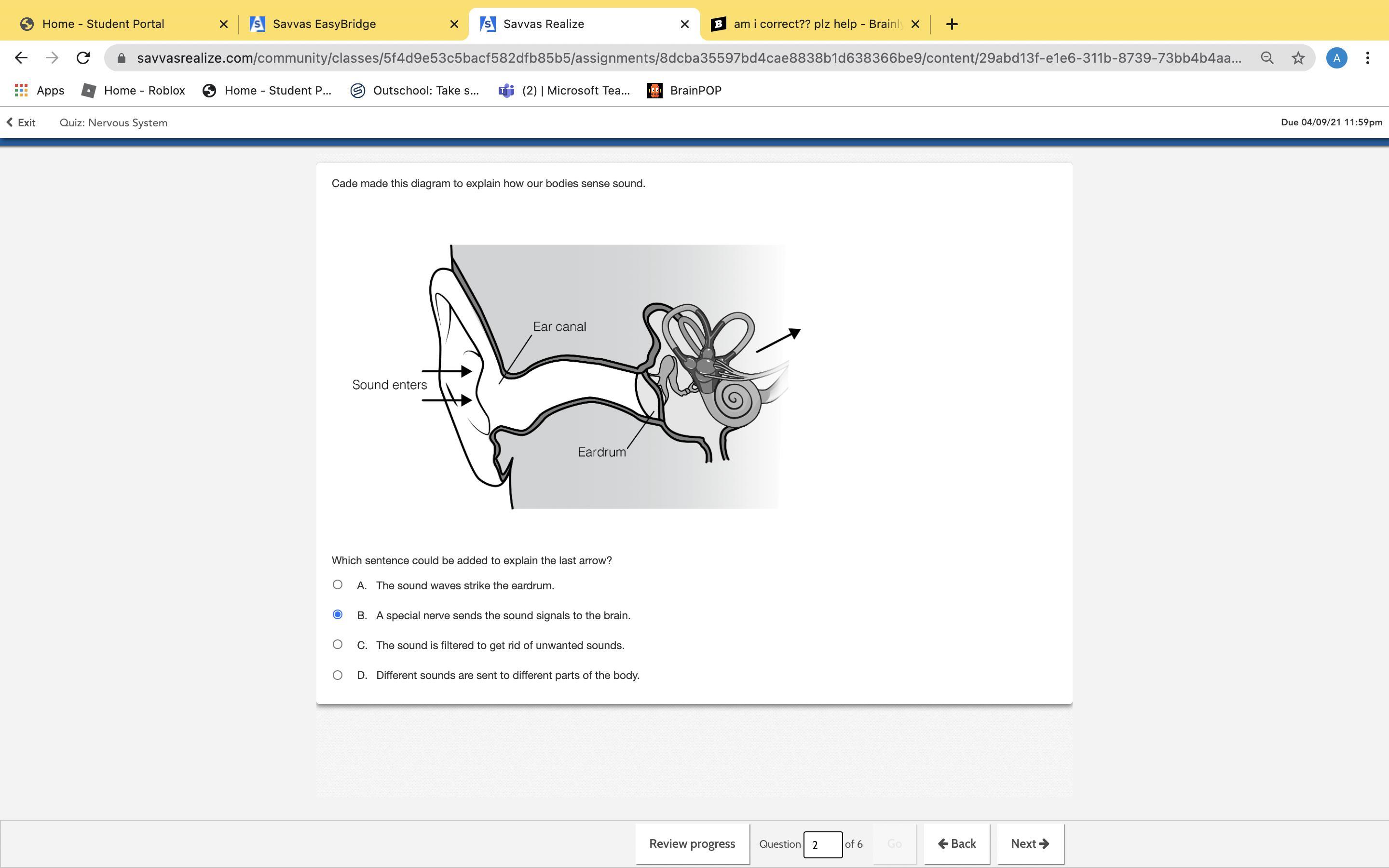
Task: Select answer C about filtered sound
Action: (x=338, y=644)
